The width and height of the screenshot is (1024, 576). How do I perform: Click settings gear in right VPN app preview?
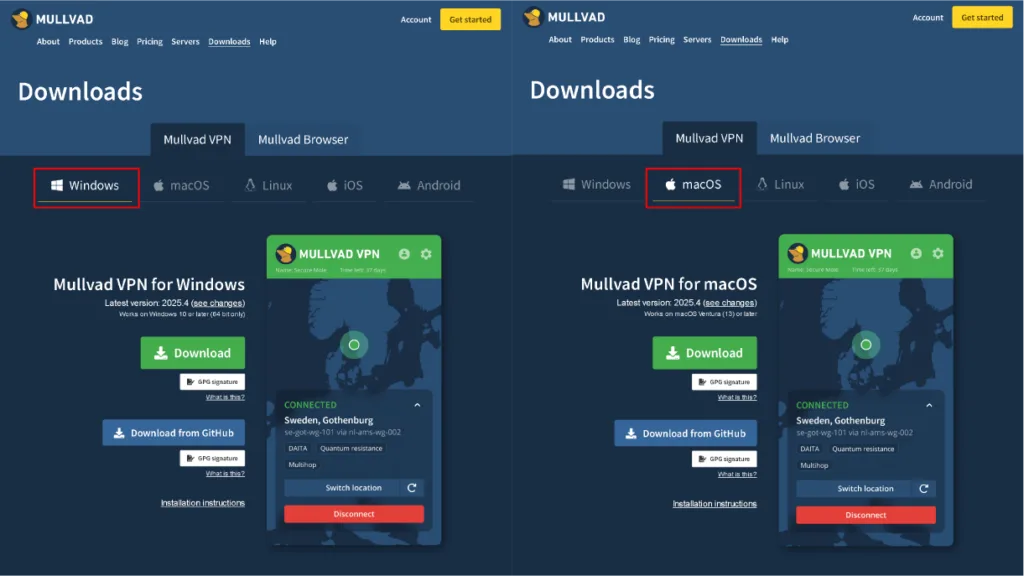point(938,253)
